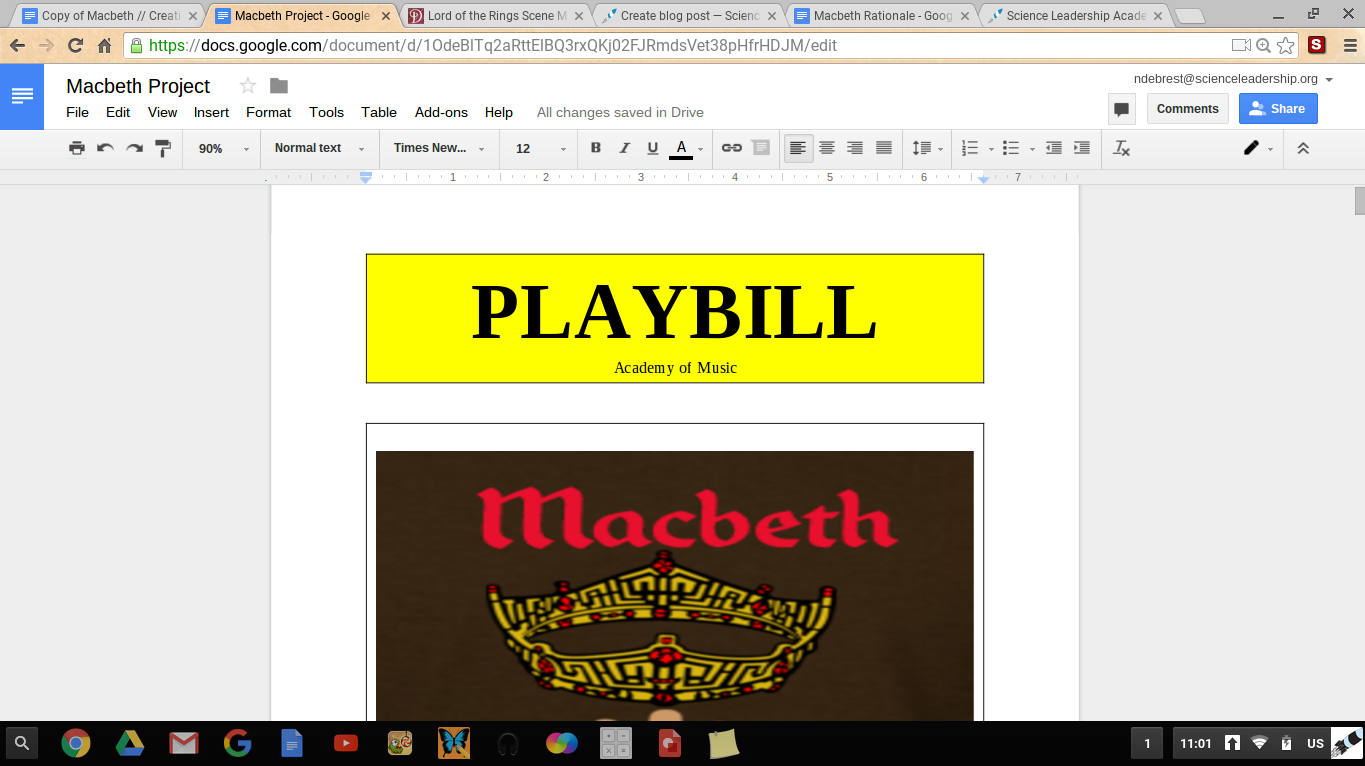
Task: Click the undo arrow icon
Action: click(105, 148)
